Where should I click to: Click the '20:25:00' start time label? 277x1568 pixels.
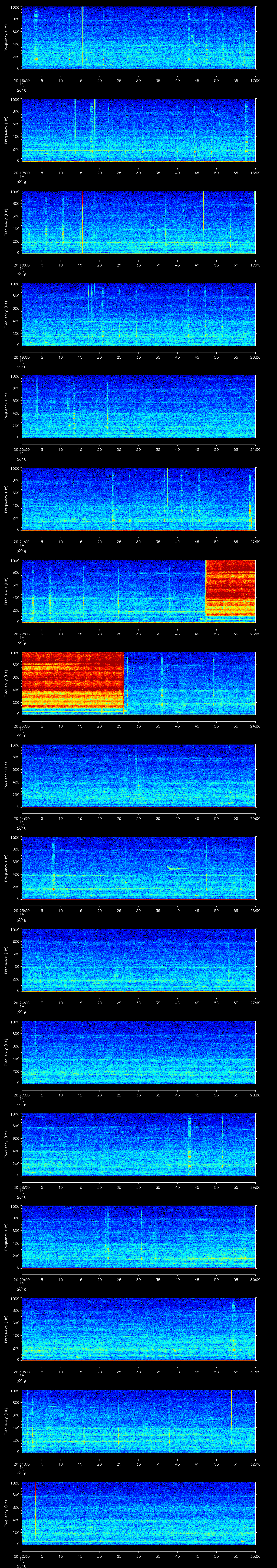click(21, 910)
